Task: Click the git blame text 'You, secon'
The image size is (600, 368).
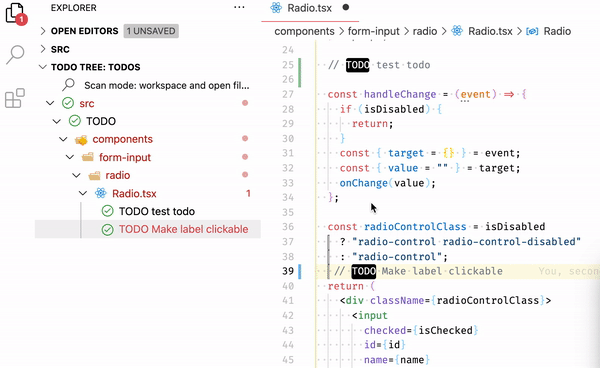Action: tap(569, 271)
